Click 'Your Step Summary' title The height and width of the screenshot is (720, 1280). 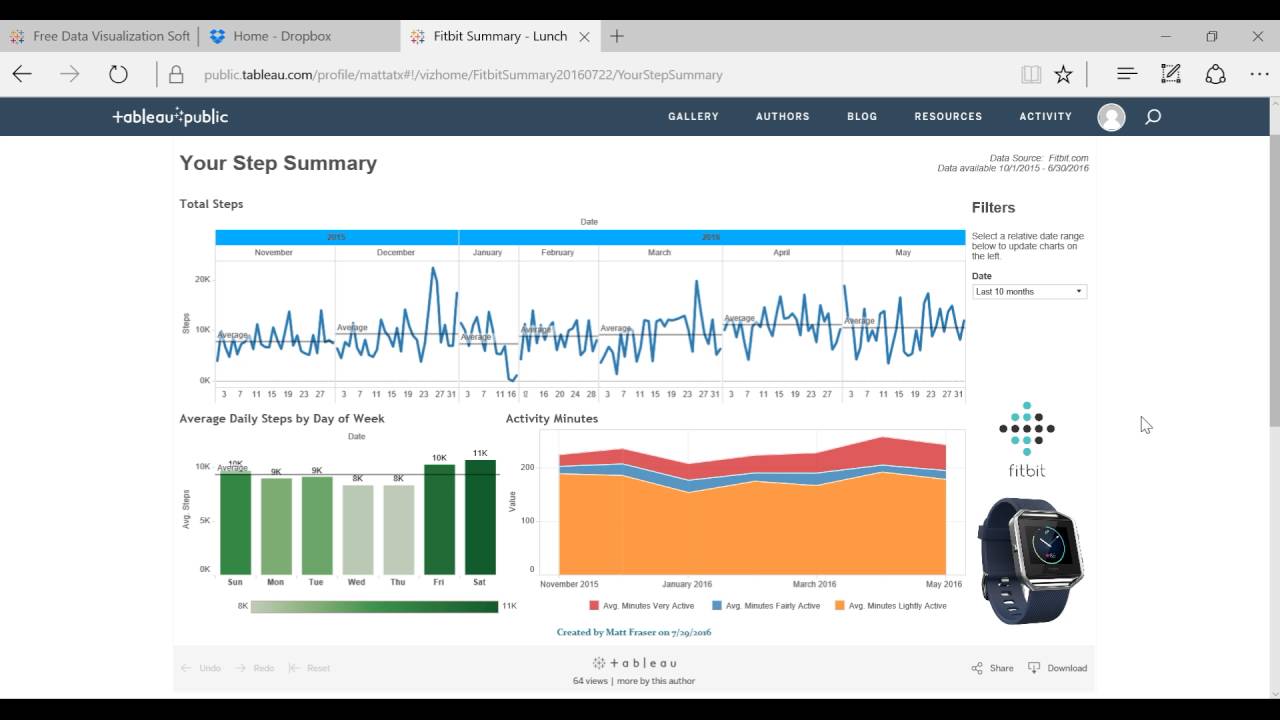tap(278, 163)
